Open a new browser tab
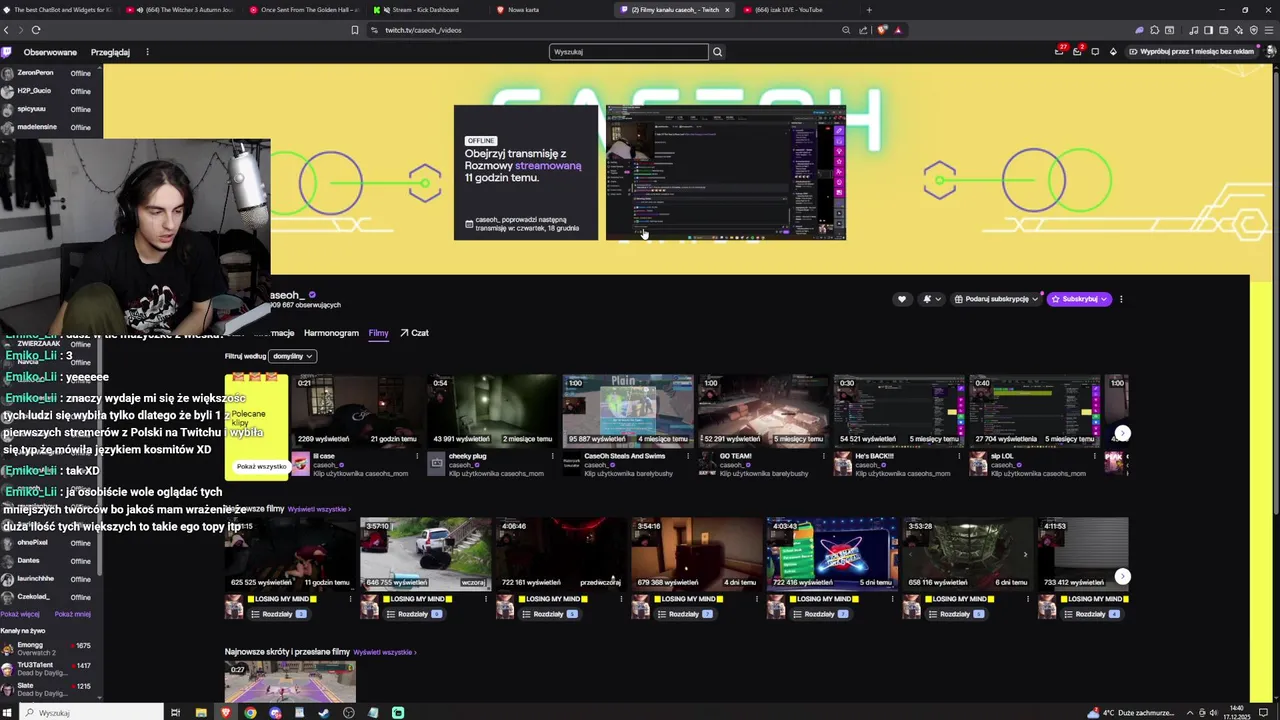 click(x=868, y=10)
